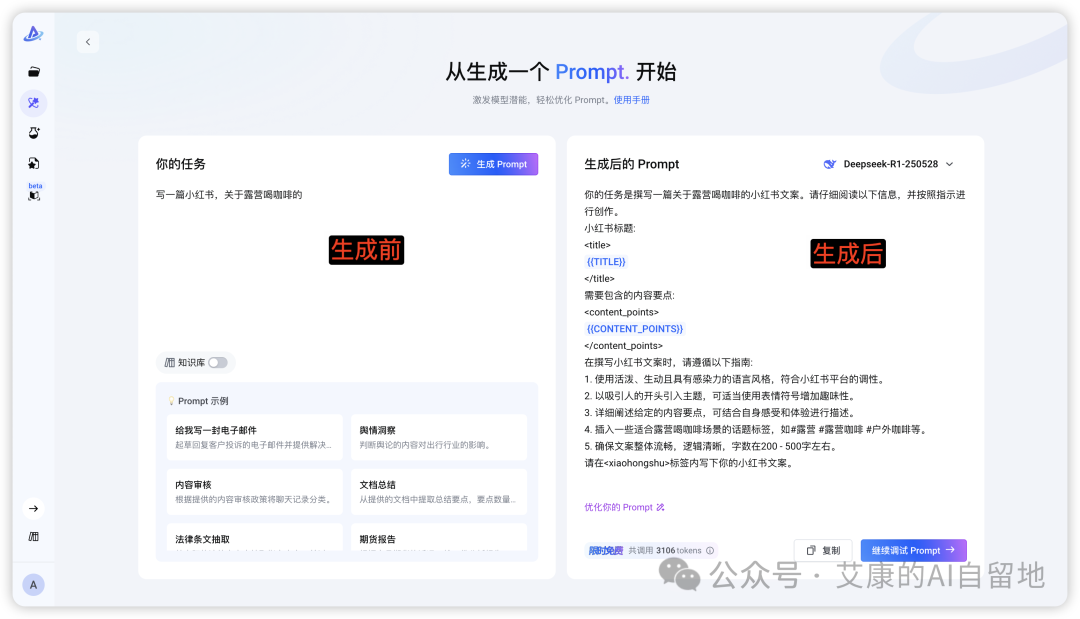Click the back chevron near page title
The image size is (1080, 619).
[x=88, y=41]
